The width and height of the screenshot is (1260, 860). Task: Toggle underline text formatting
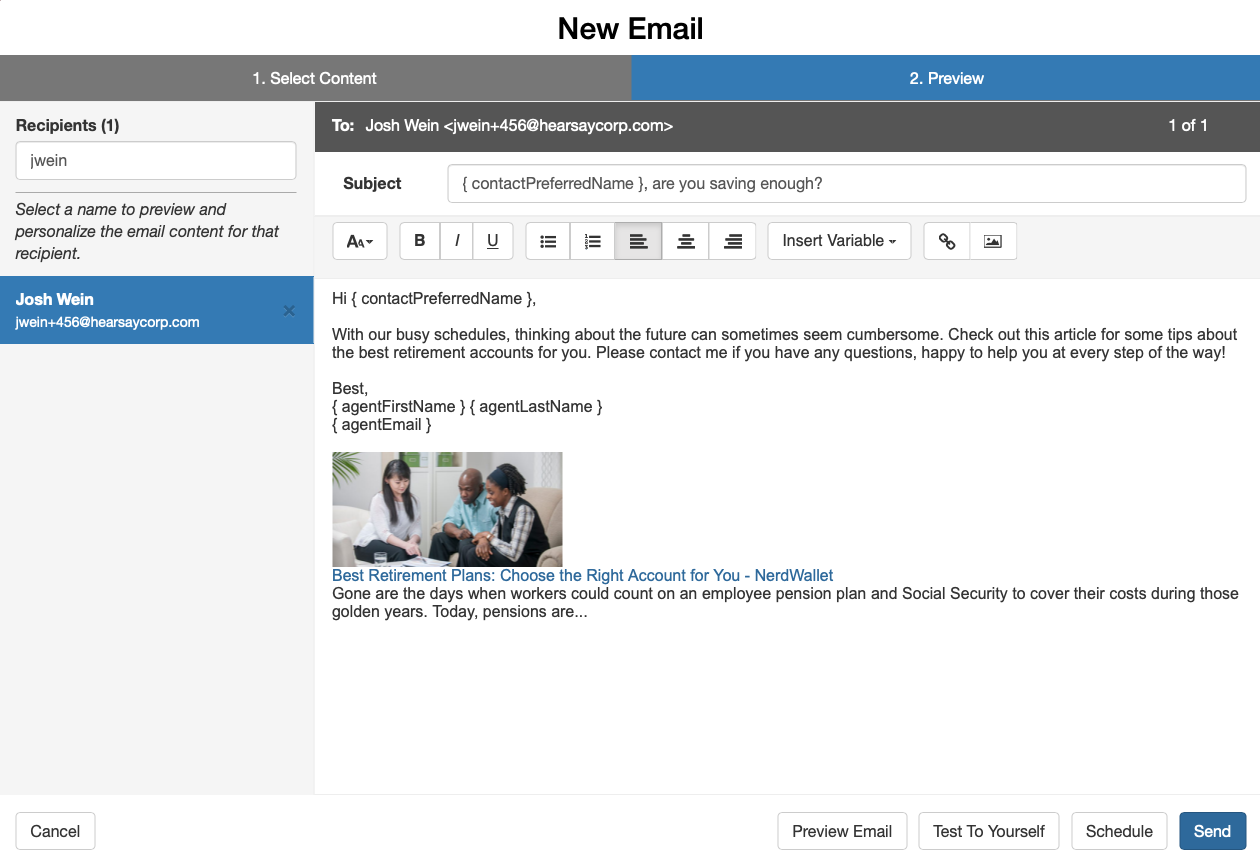pos(493,241)
